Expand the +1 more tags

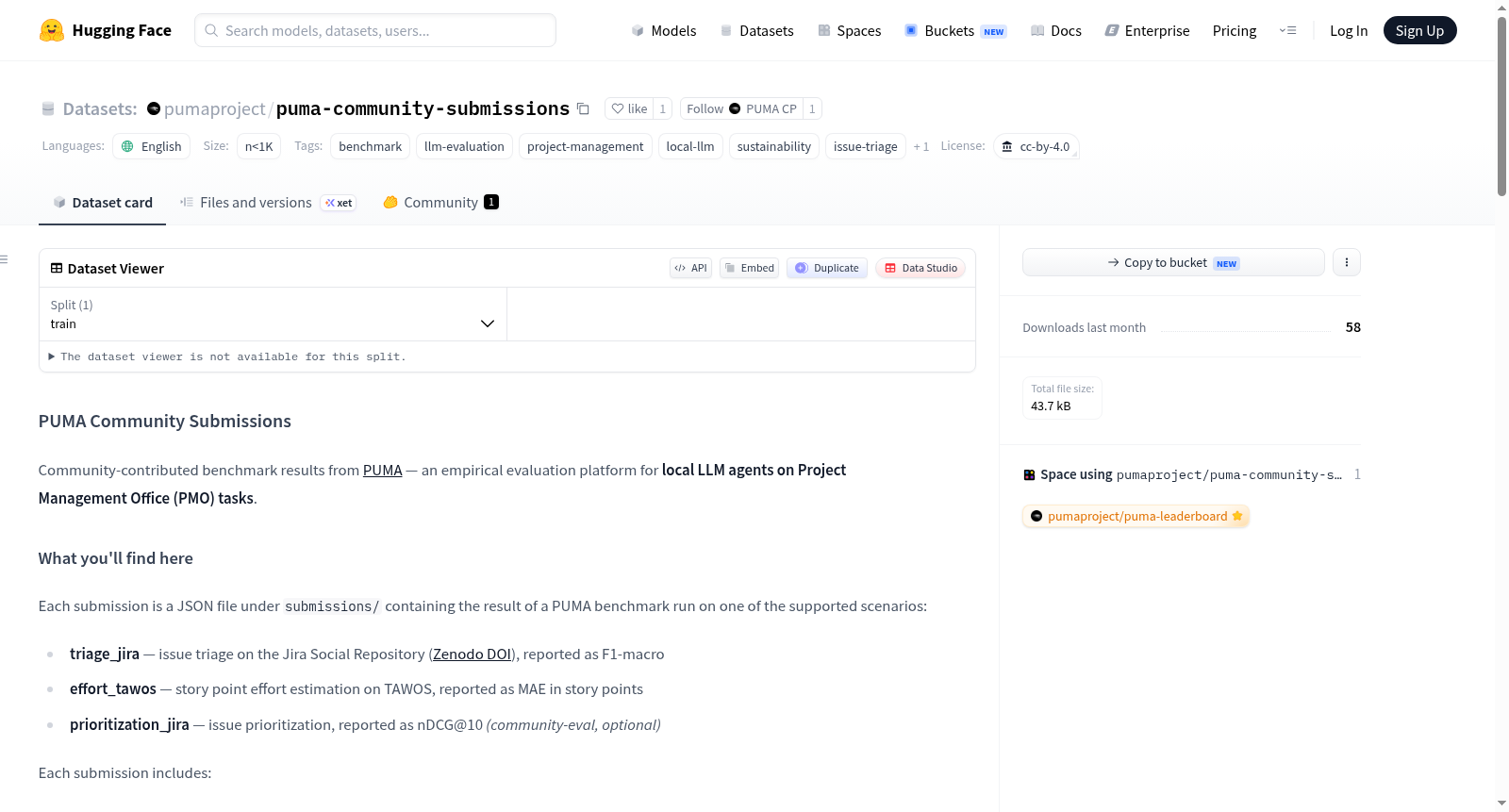point(921,146)
